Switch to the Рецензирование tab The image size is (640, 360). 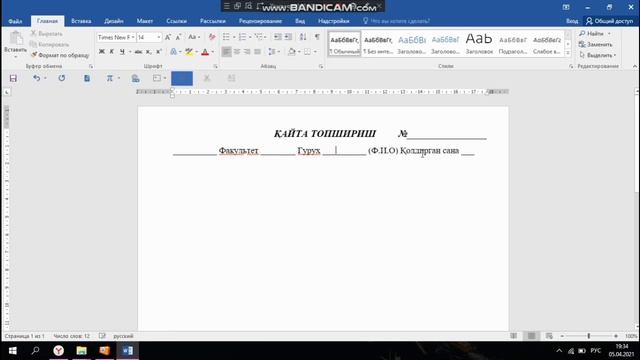260,21
